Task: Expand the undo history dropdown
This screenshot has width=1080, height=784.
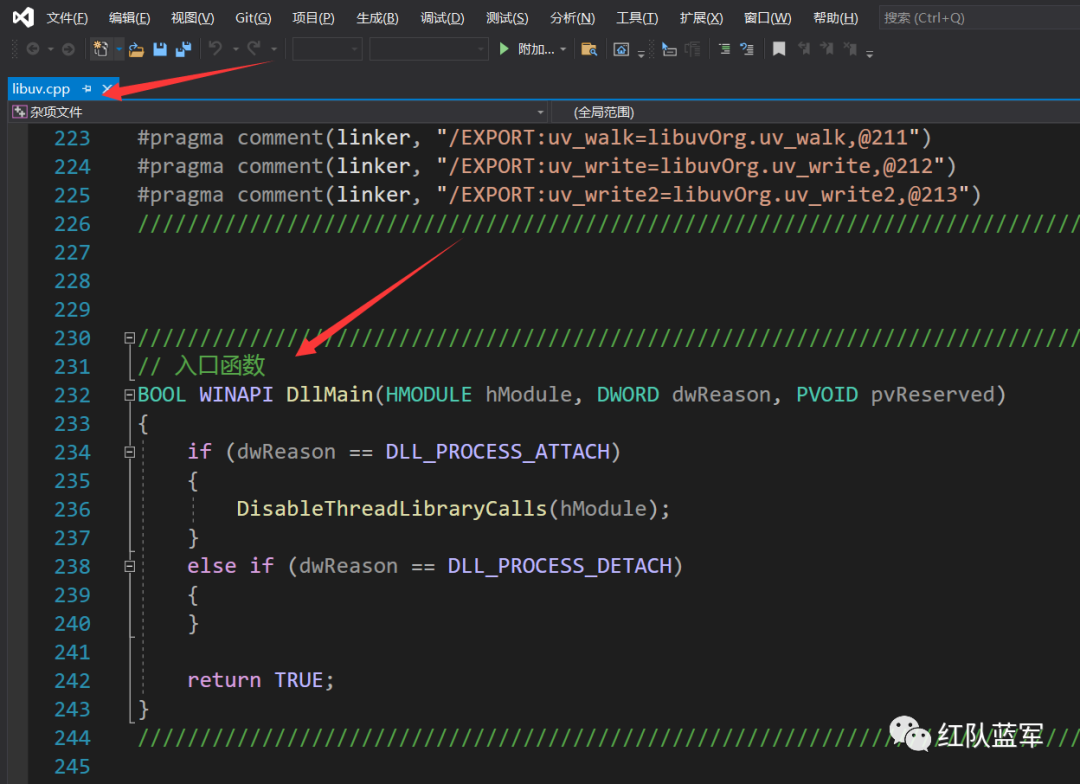Action: pyautogui.click(x=236, y=49)
